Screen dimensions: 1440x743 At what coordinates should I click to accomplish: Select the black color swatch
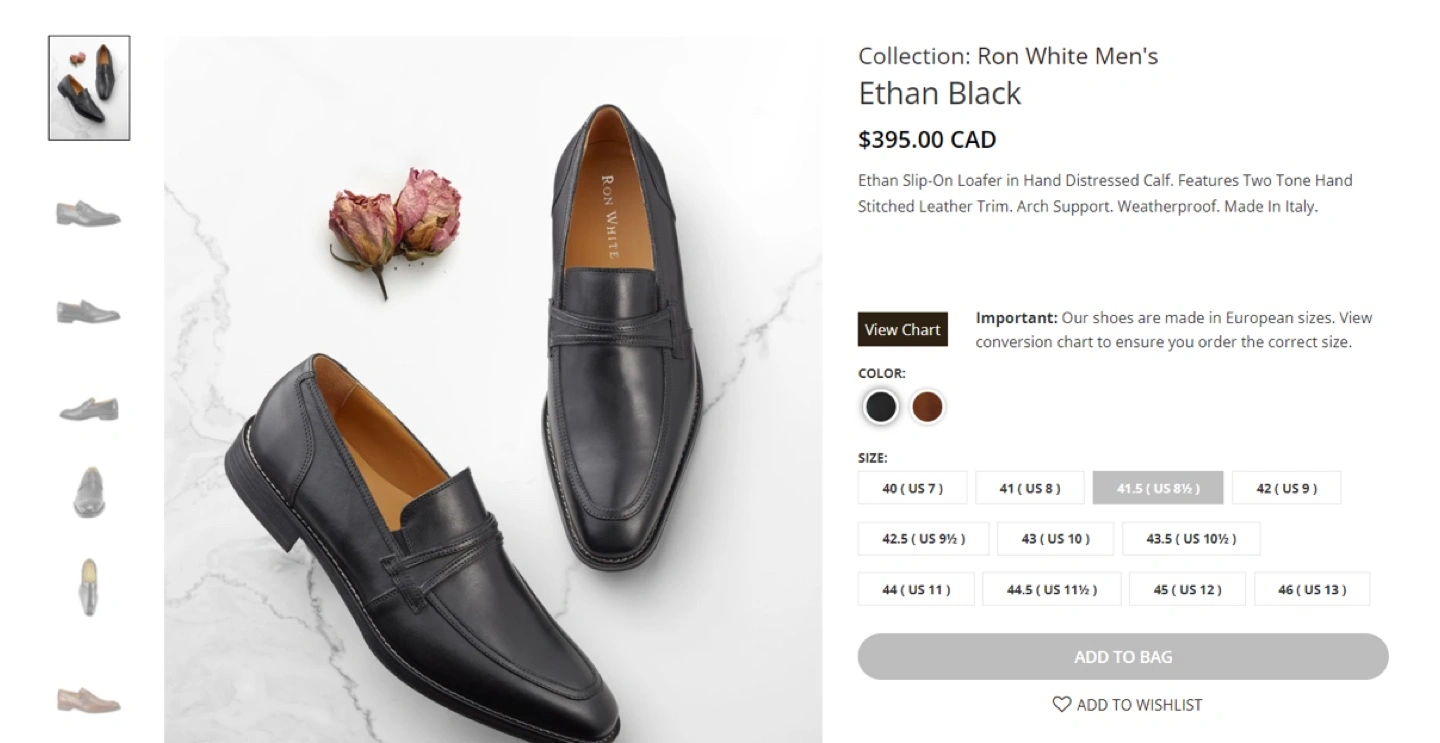click(x=881, y=406)
